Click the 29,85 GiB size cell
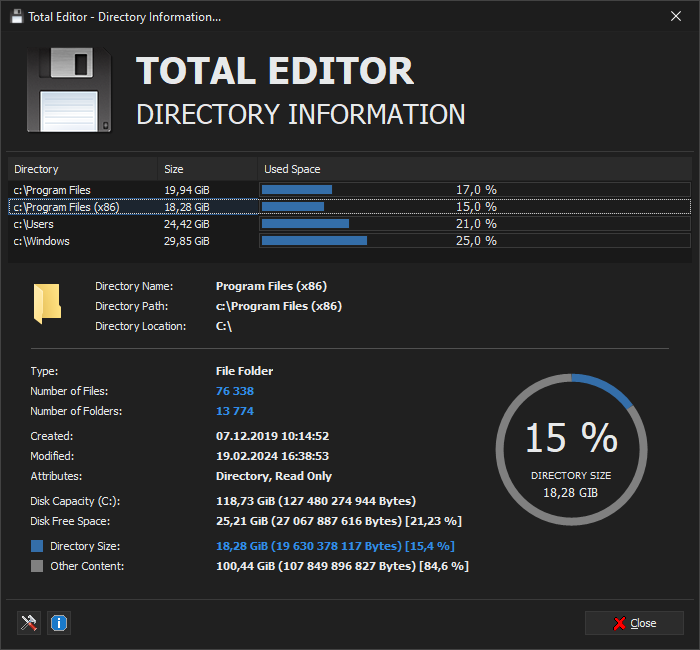 coord(187,241)
